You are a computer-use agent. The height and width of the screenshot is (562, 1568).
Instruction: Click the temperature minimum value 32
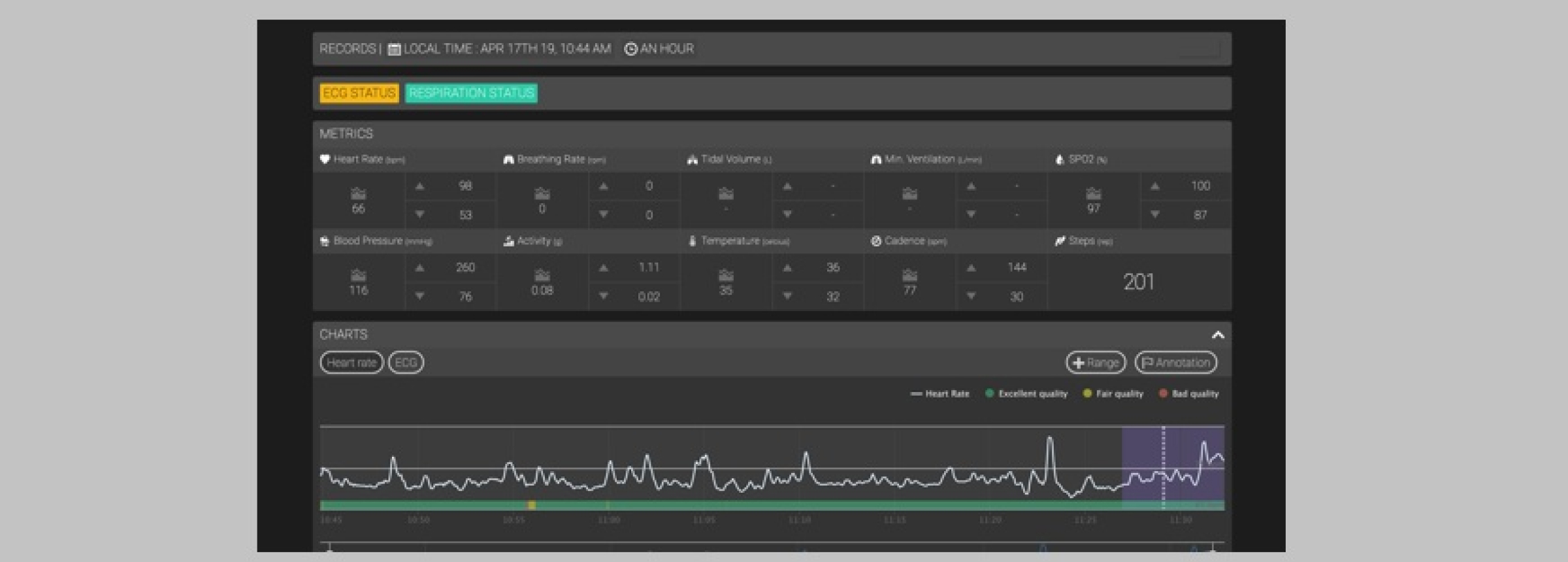pyautogui.click(x=833, y=297)
